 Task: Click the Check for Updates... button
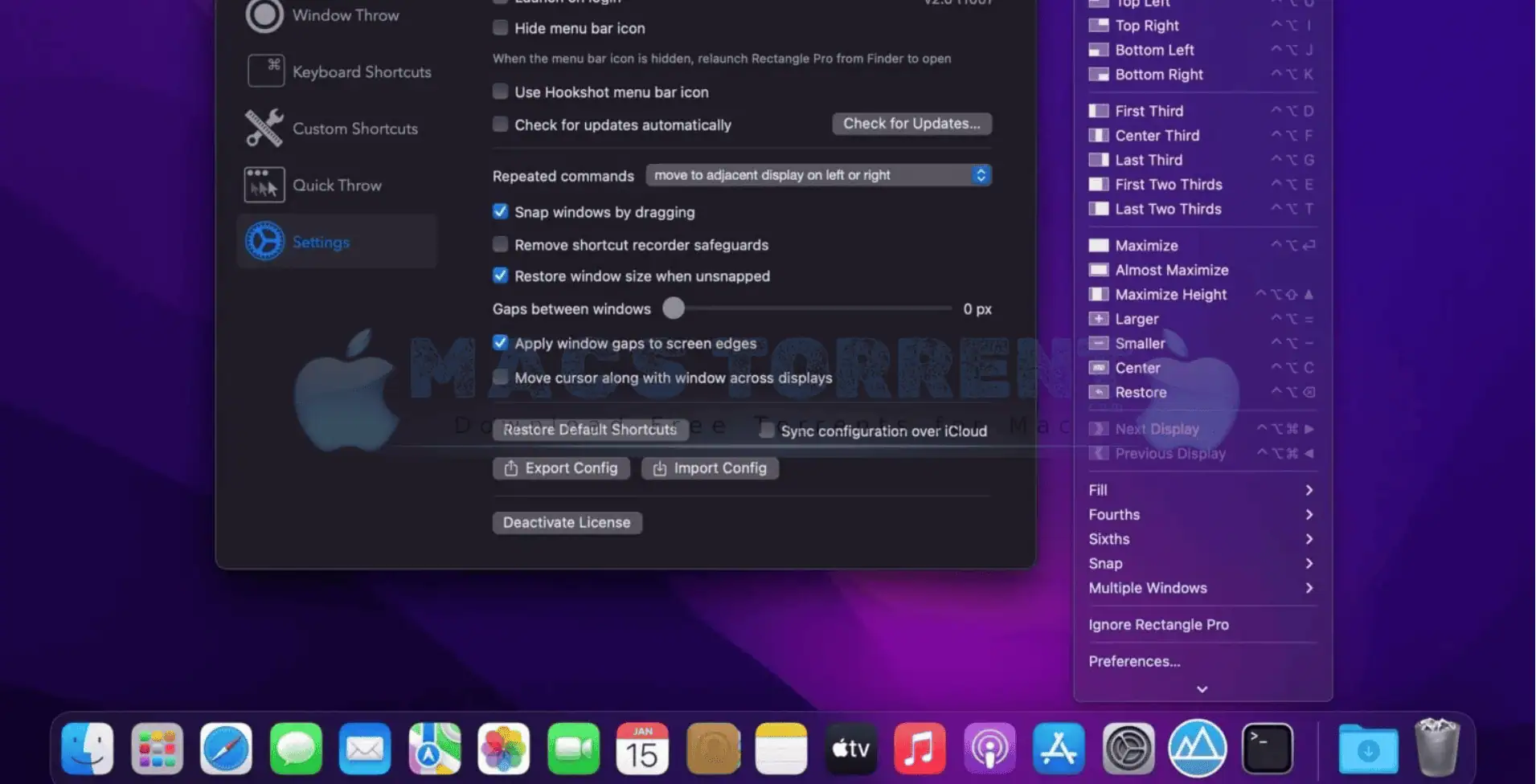tap(911, 124)
